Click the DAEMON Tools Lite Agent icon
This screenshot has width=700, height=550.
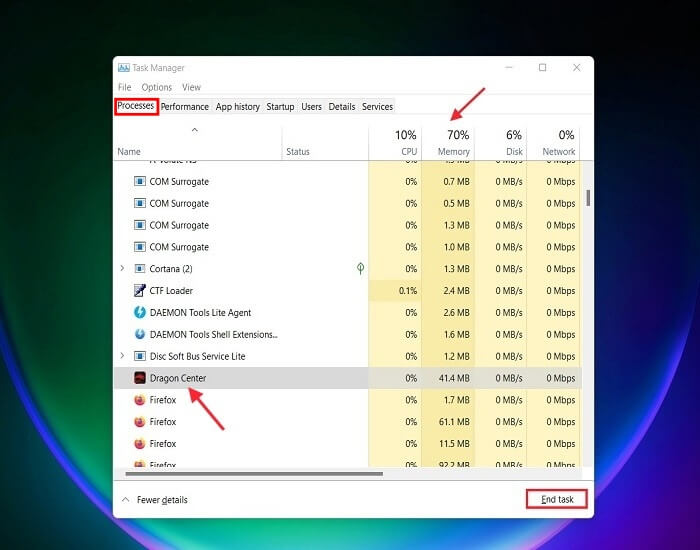[140, 312]
